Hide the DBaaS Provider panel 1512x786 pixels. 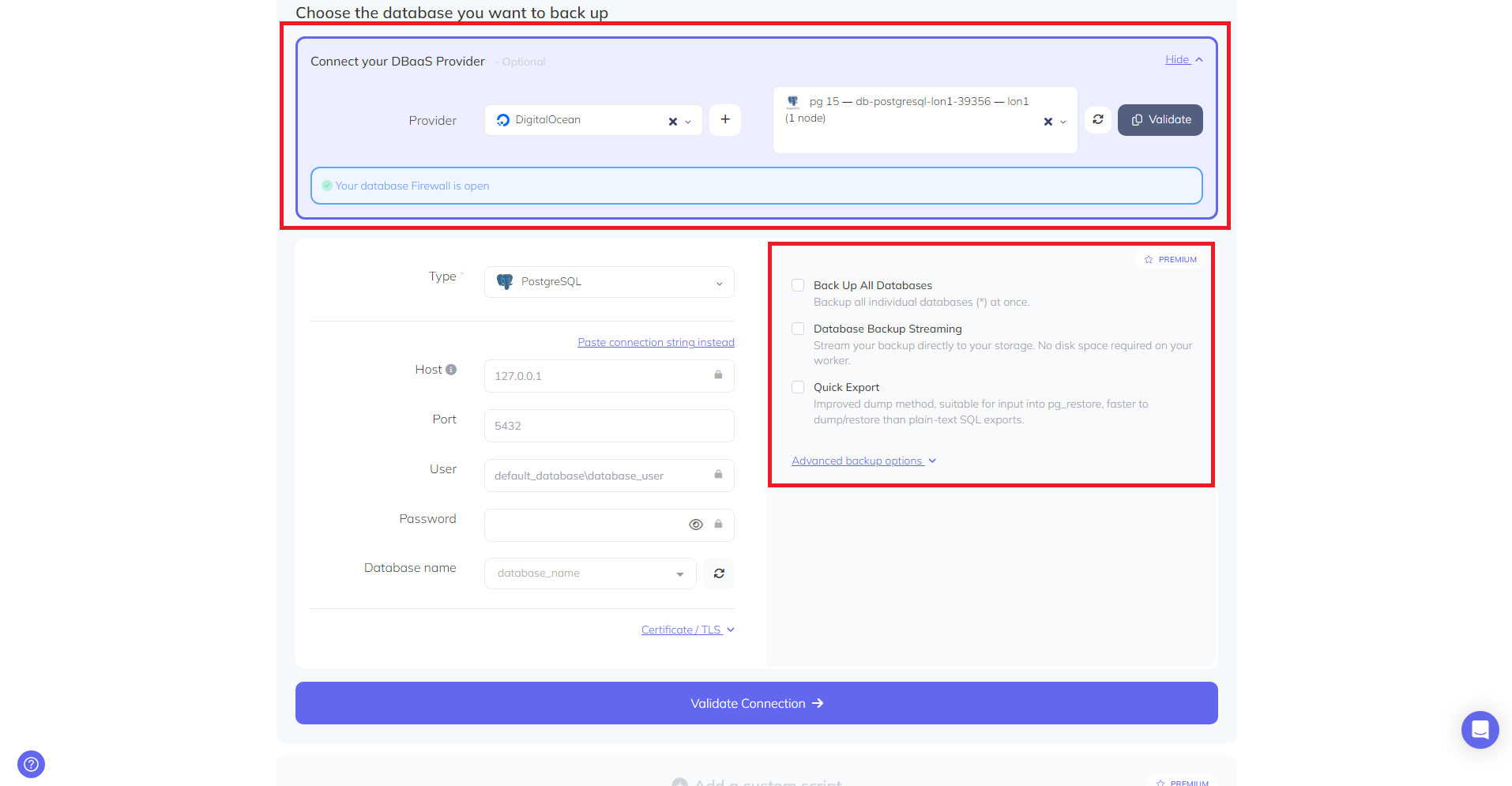click(1183, 60)
